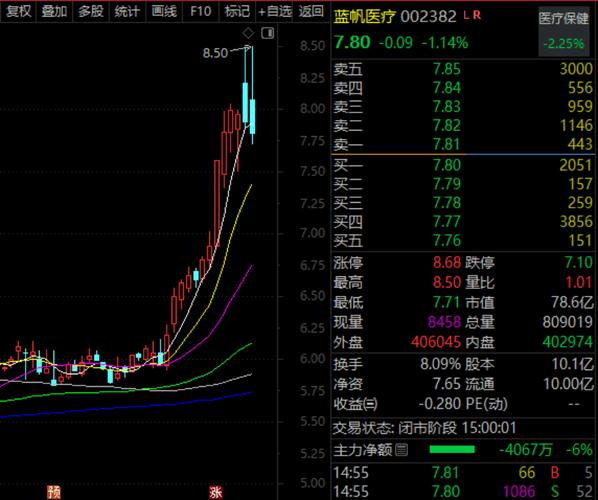Viewport: 598px width, 500px height.
Task: Click the 涨停 price 8.68
Action: [x=447, y=262]
